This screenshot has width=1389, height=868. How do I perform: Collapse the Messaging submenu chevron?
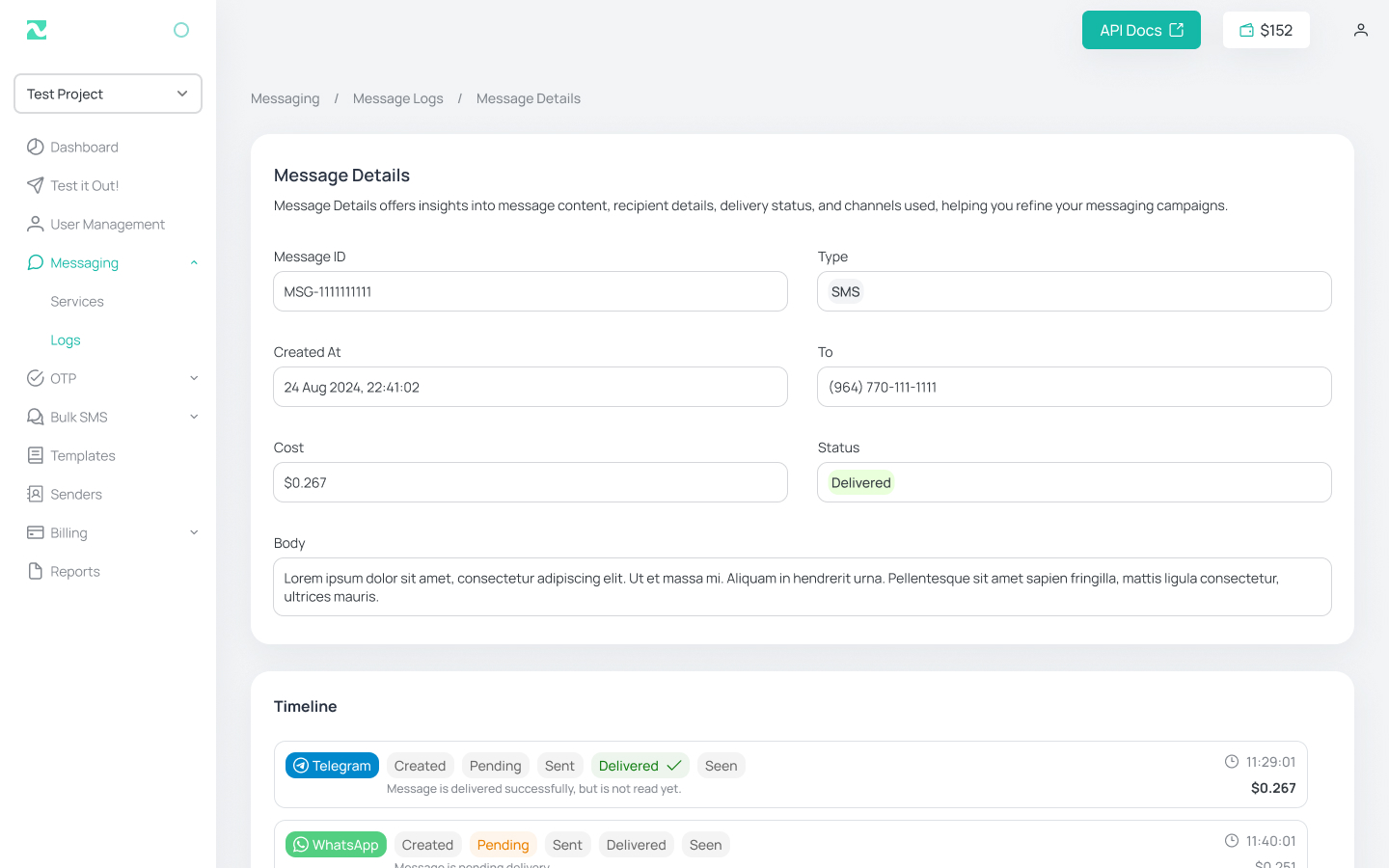[x=194, y=262]
